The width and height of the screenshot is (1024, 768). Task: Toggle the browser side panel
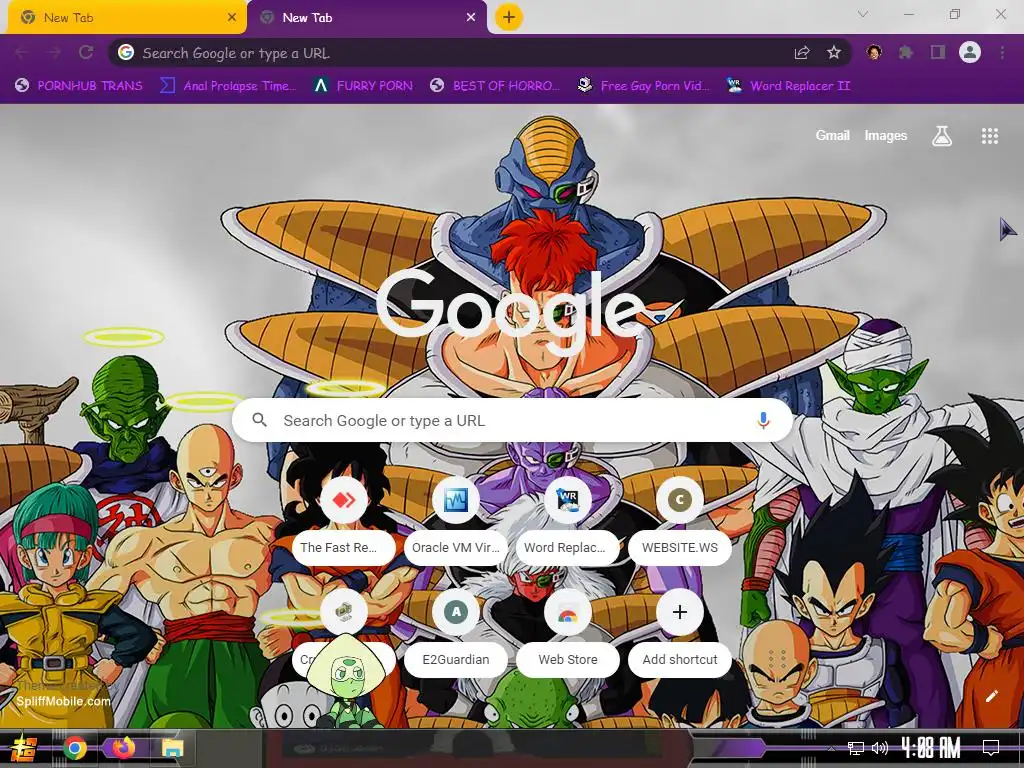click(938, 52)
